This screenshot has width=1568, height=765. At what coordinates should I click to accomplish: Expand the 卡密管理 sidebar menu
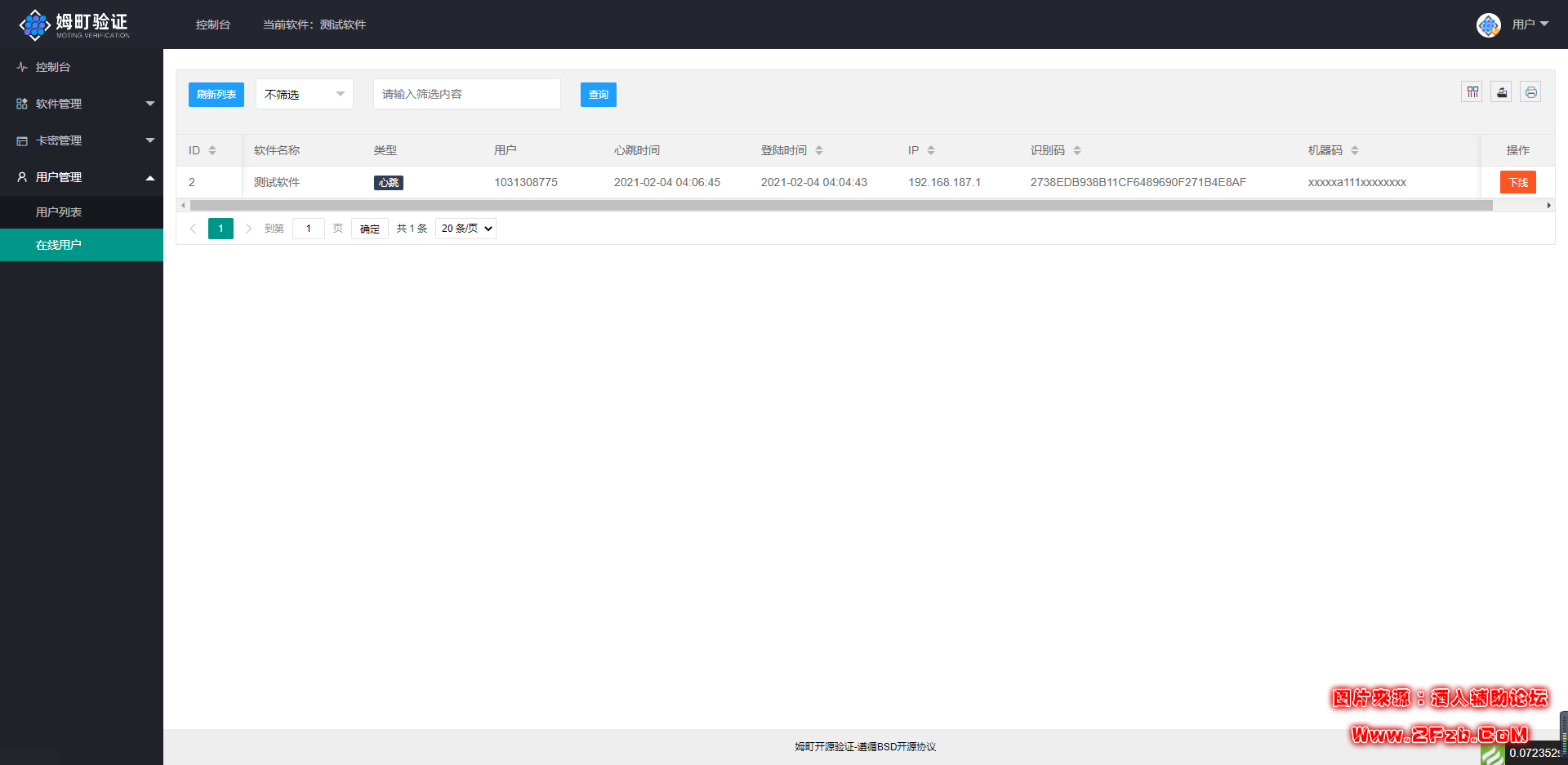82,140
